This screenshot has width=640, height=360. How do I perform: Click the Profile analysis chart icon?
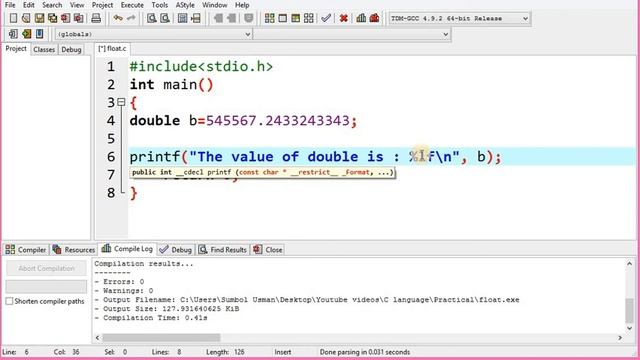coord(361,18)
